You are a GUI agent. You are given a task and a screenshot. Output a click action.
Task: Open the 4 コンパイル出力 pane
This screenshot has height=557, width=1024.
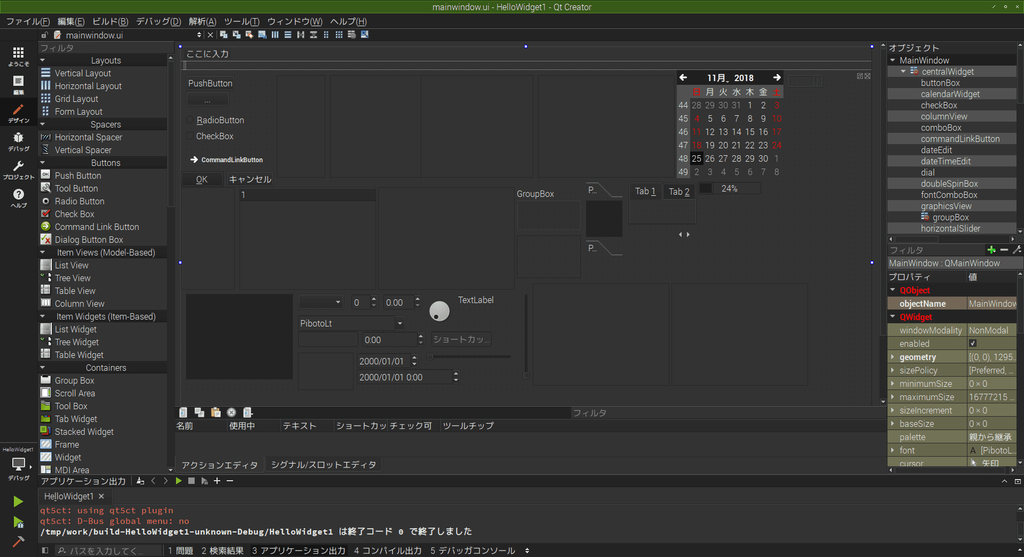pos(387,550)
